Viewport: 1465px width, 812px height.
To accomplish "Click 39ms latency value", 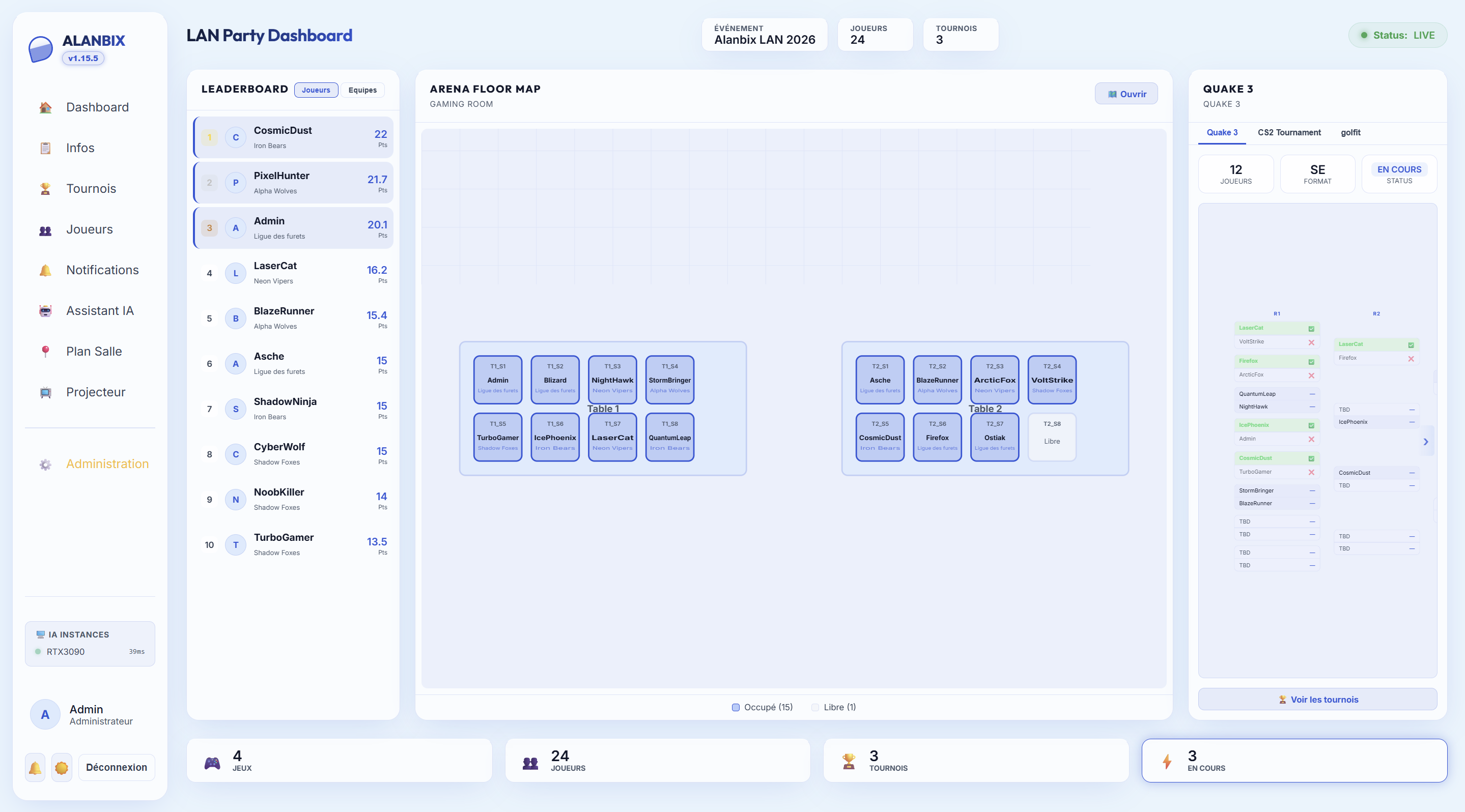I will tap(136, 652).
